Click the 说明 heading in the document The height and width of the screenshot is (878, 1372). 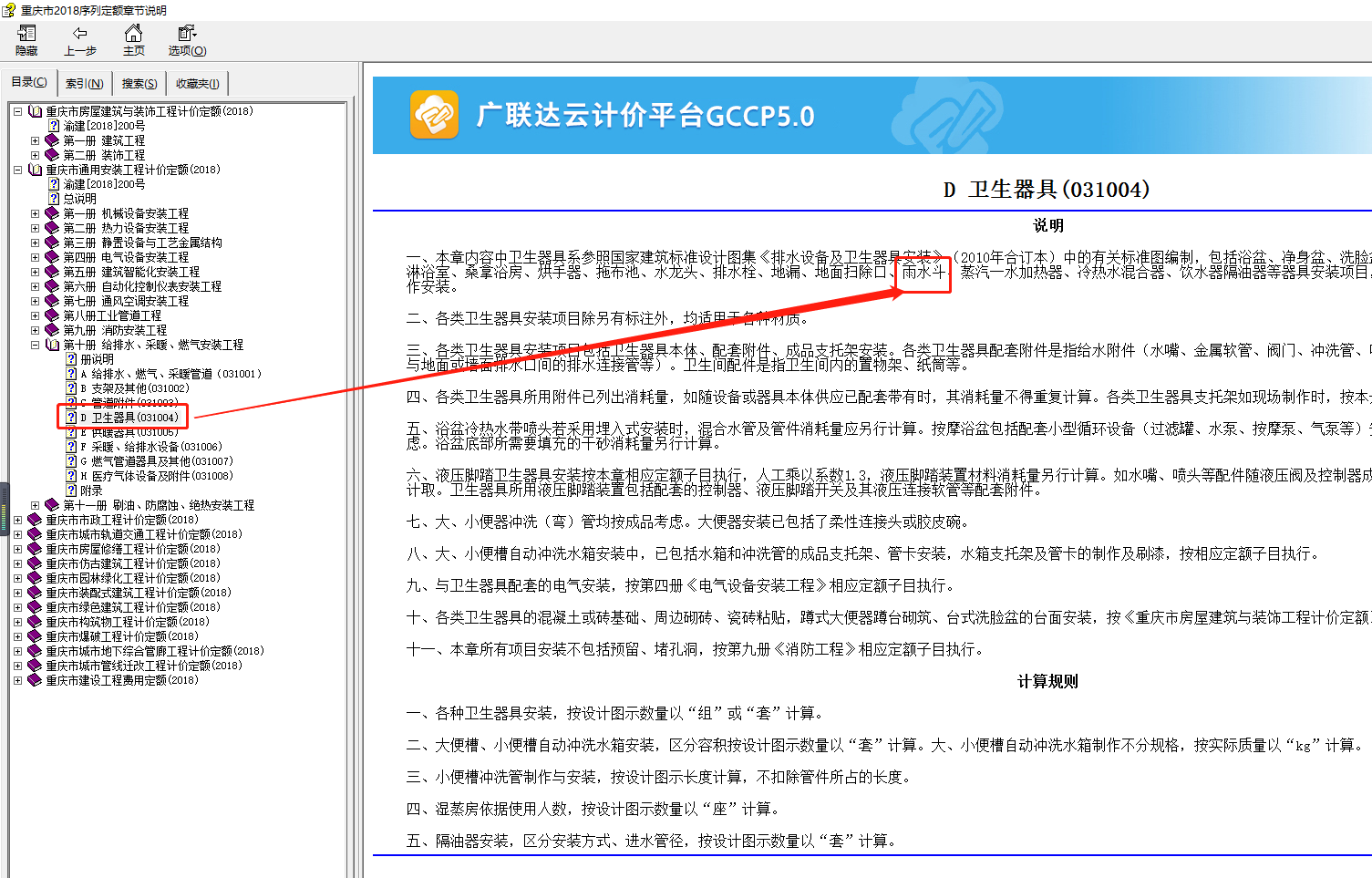click(x=1048, y=225)
